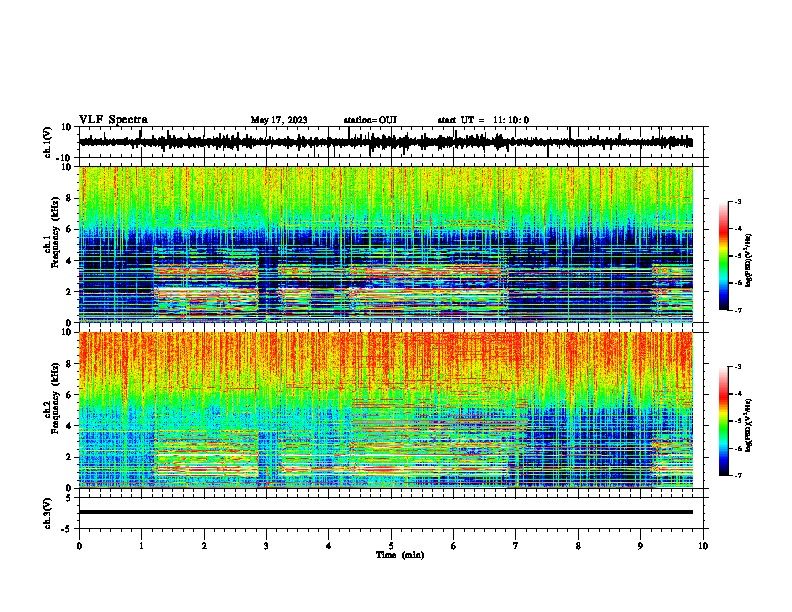792x612 pixels.
Task: Click the ch.3 flat waveform trace
Action: 386,512
